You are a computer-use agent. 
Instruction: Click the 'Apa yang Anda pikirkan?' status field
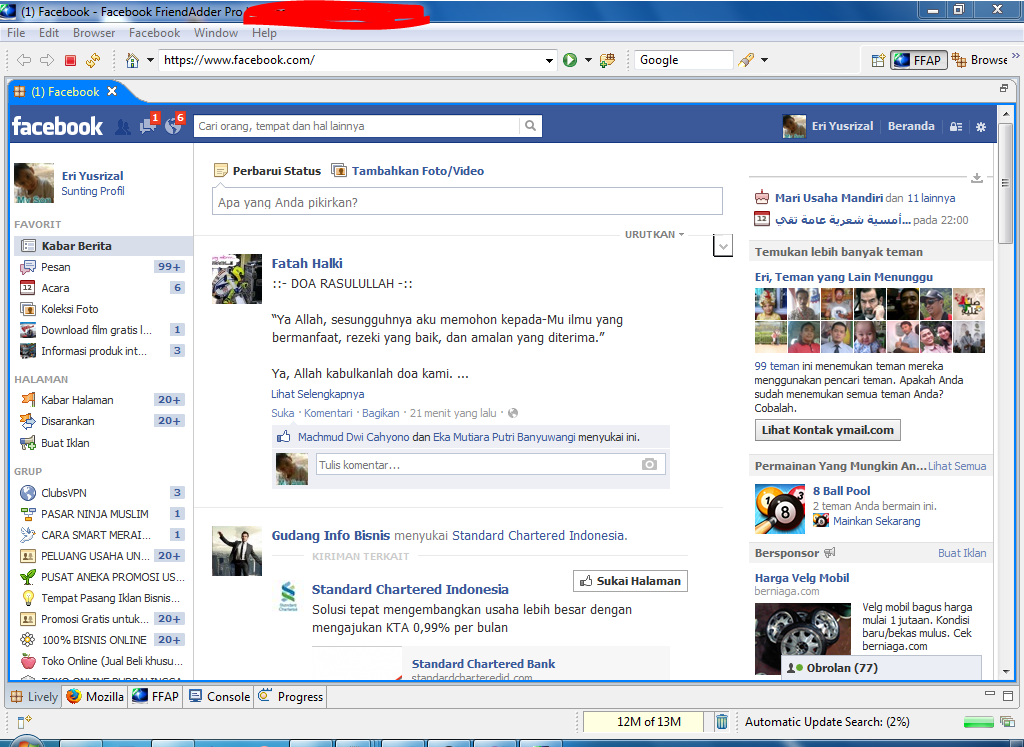(467, 202)
